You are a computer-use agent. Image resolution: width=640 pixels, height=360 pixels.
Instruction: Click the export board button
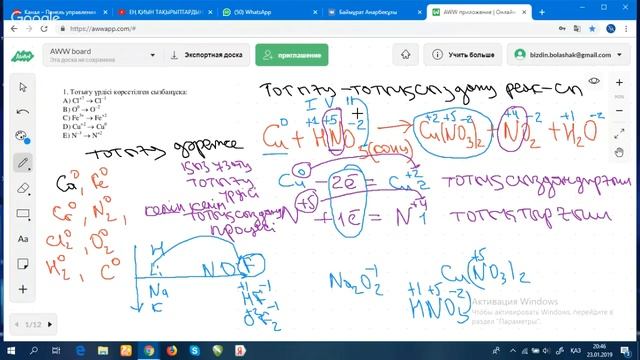click(x=207, y=55)
